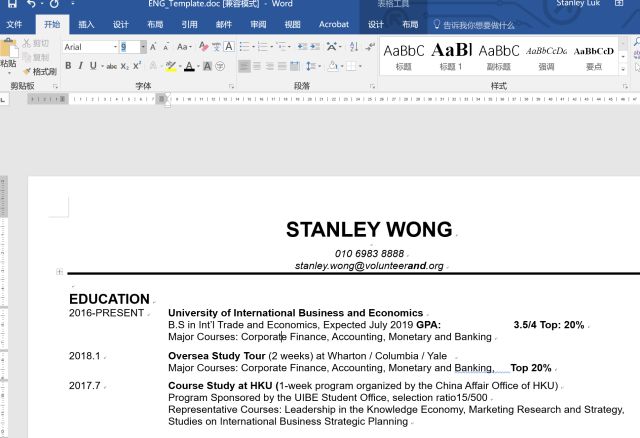
Task: Open the phonetic guide (文) tool
Action: (x=216, y=47)
